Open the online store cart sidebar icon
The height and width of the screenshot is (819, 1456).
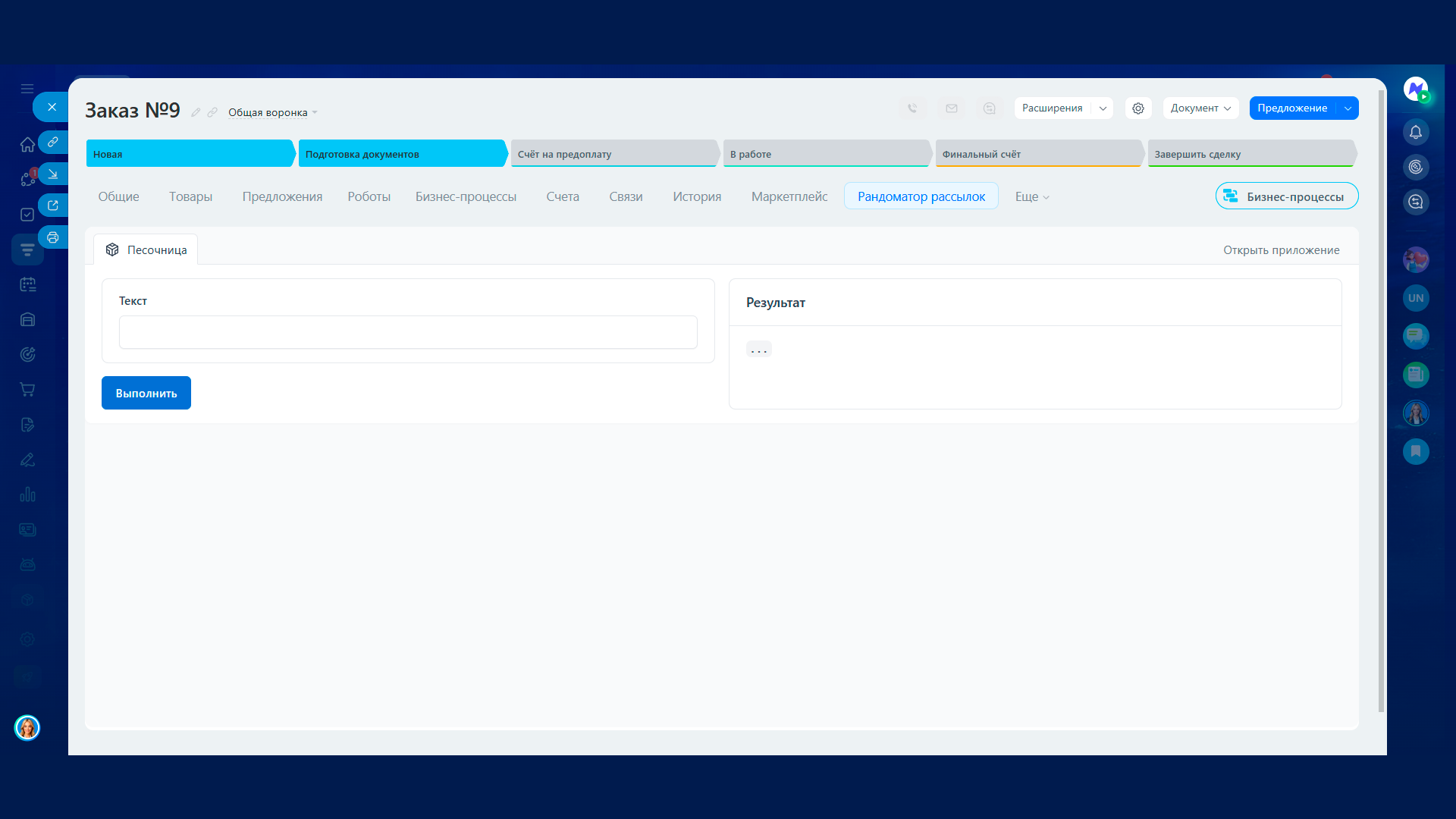(27, 390)
